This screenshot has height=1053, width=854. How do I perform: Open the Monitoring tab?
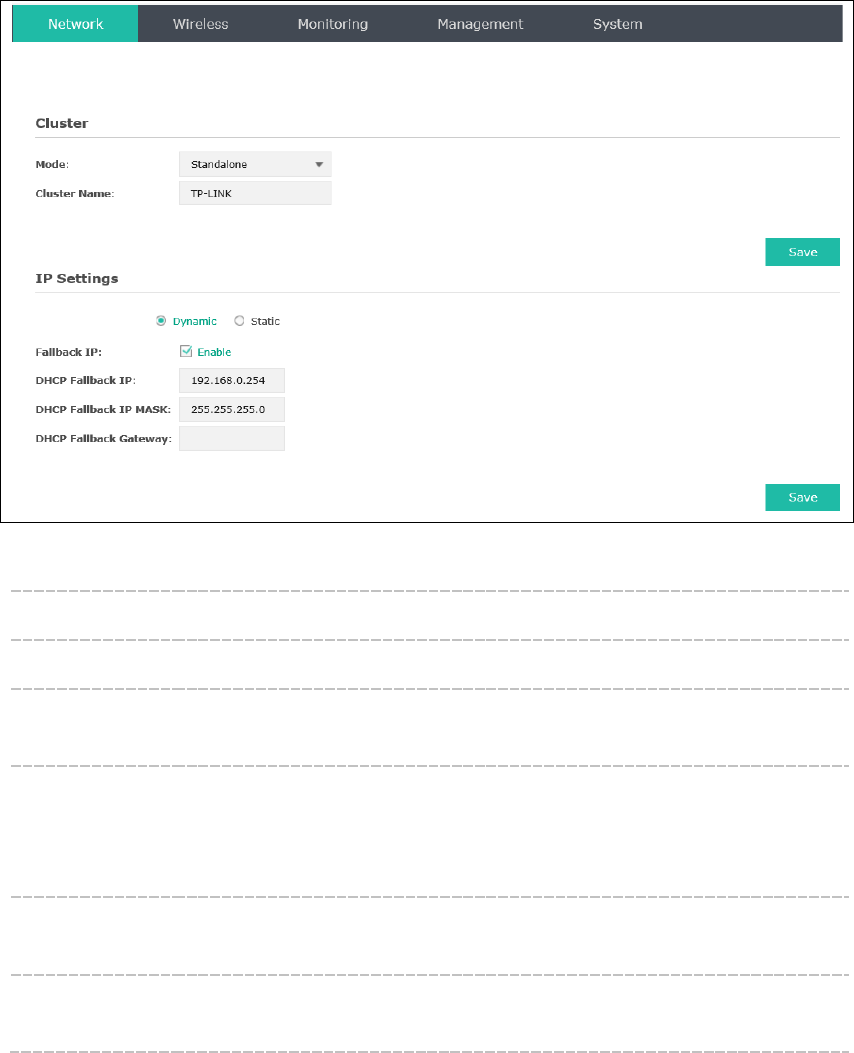point(332,24)
